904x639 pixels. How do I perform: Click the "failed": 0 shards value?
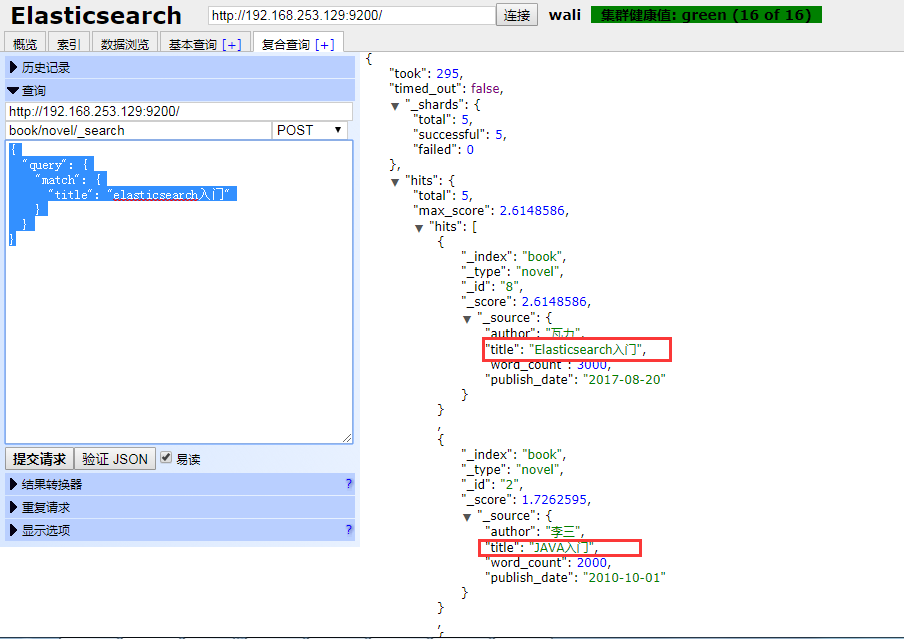coord(470,150)
